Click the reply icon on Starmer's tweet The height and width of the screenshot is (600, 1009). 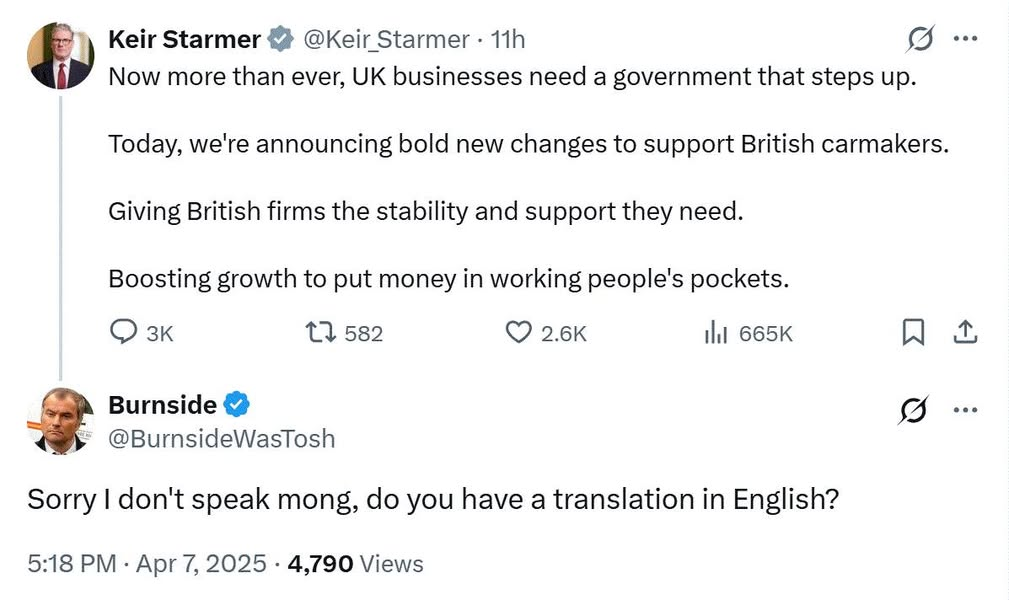[x=123, y=333]
